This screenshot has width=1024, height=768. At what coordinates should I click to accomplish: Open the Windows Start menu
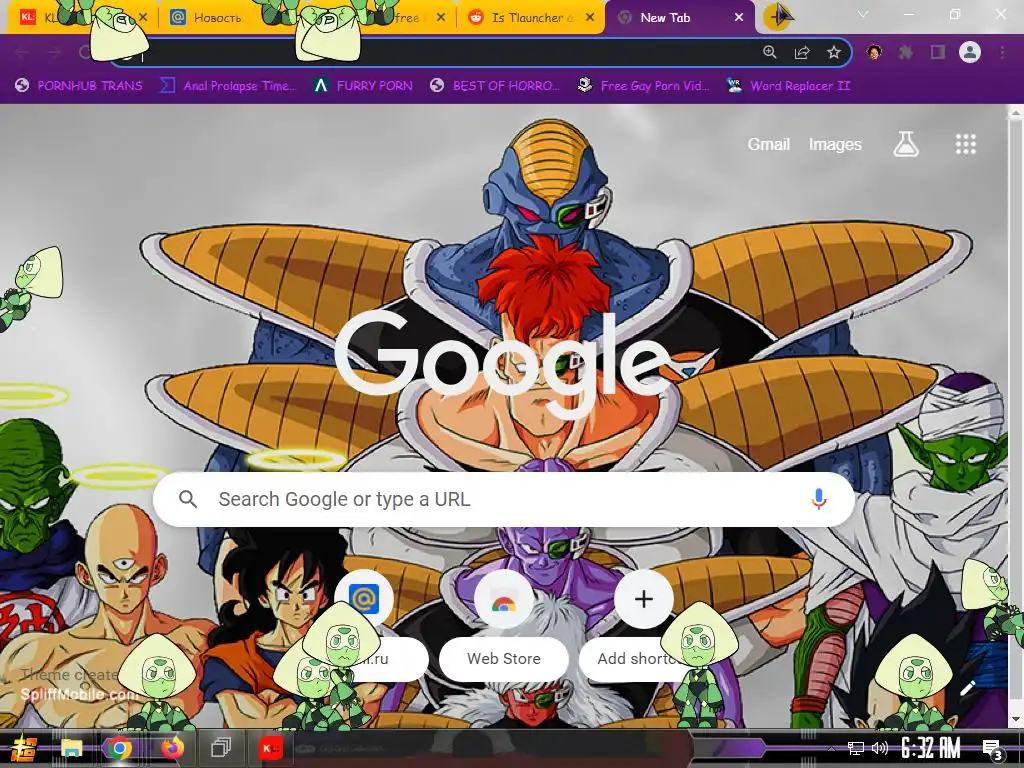tap(23, 748)
